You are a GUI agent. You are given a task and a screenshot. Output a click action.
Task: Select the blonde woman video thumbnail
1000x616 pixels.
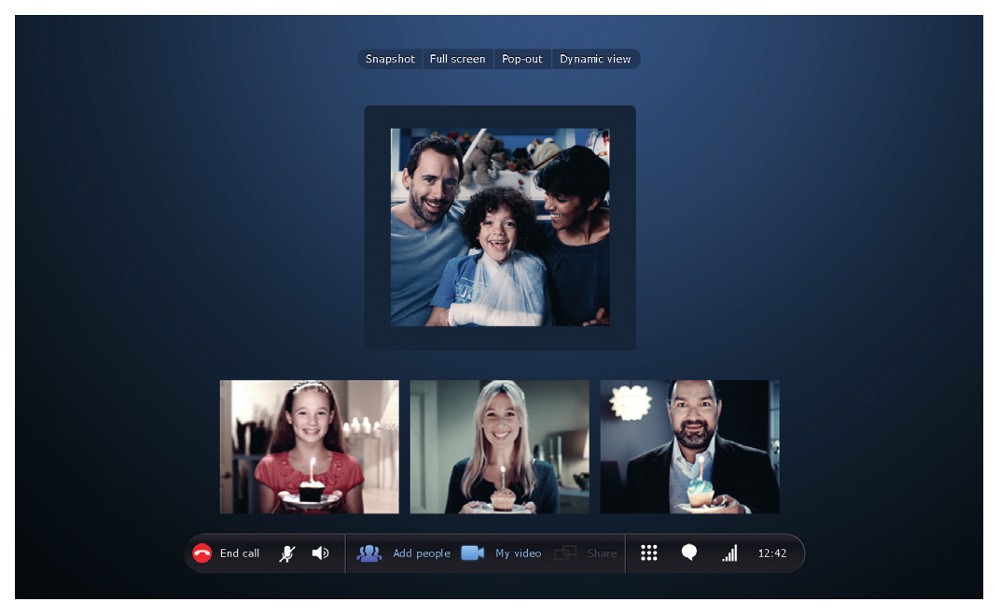click(499, 446)
